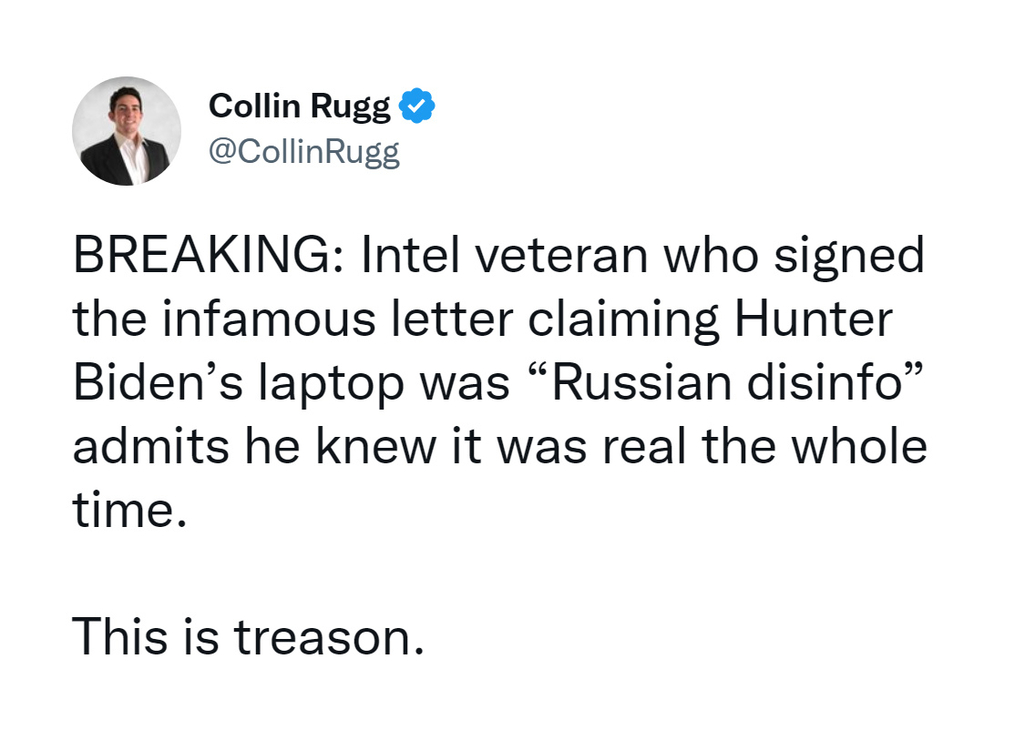This screenshot has width=1015, height=740.
Task: Click the word "time." ending the paragraph
Action: tap(129, 510)
